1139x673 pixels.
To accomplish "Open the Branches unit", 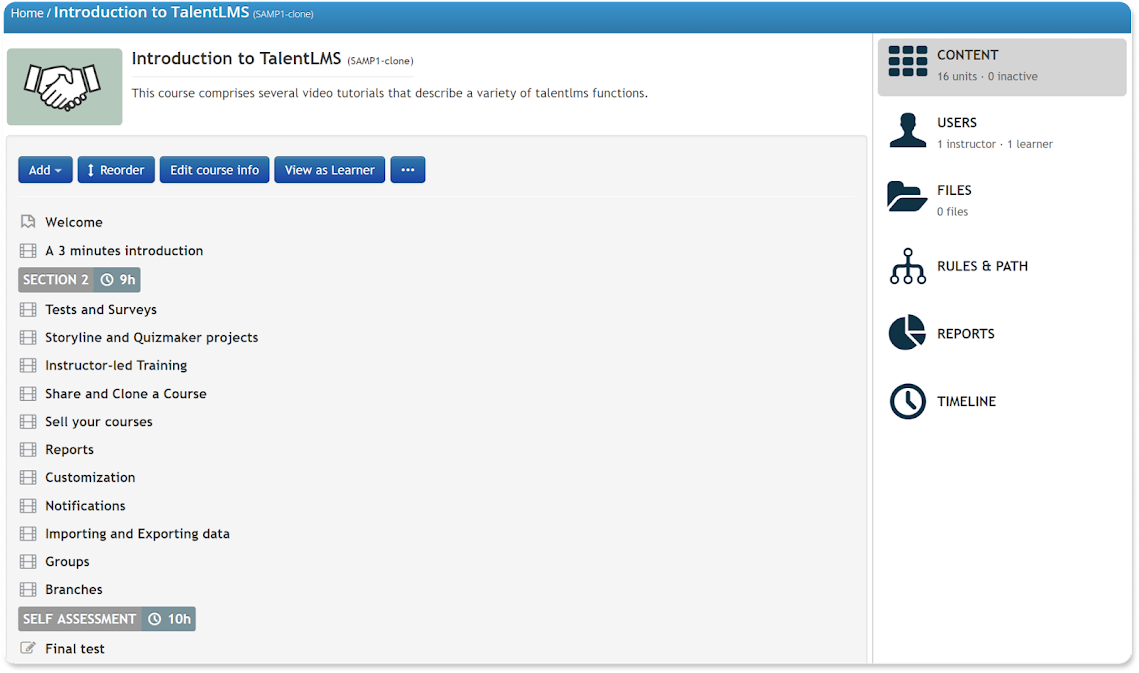I will point(73,589).
